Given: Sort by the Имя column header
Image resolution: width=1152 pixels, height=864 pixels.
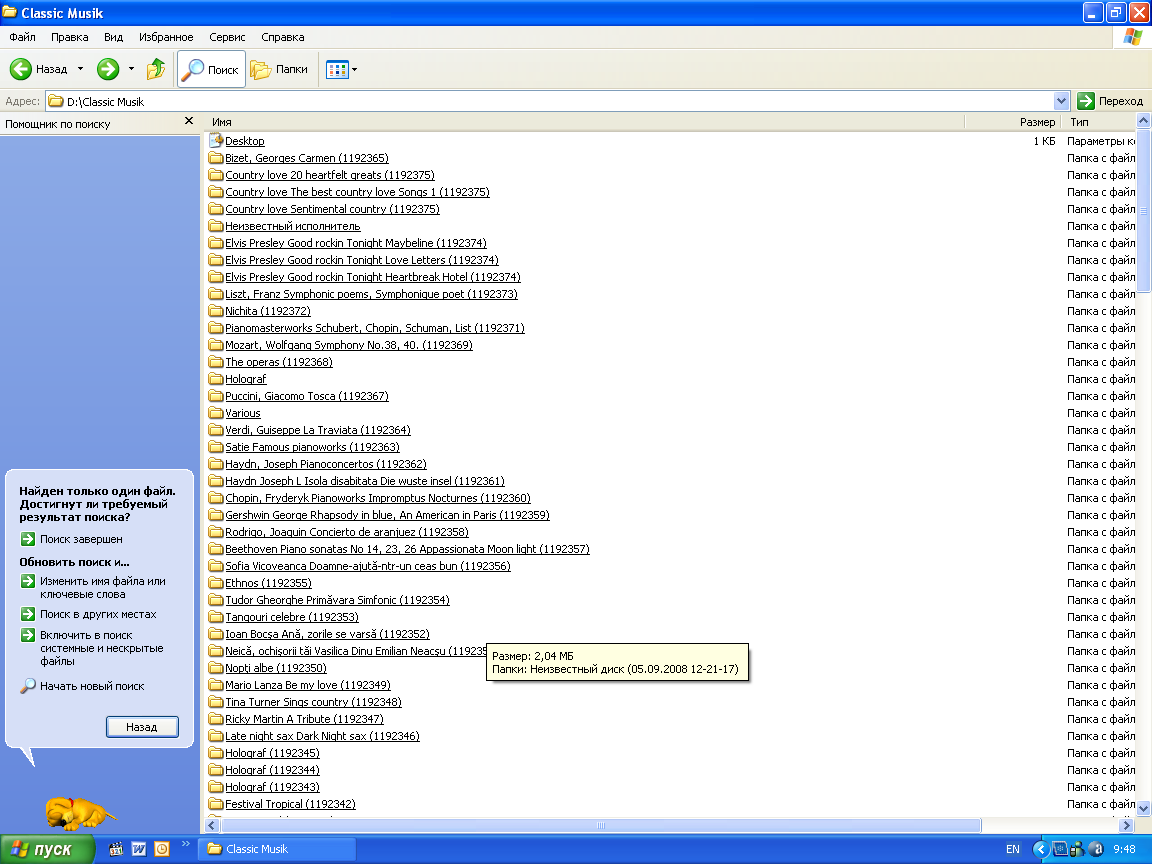Looking at the screenshot, I should (x=586, y=122).
